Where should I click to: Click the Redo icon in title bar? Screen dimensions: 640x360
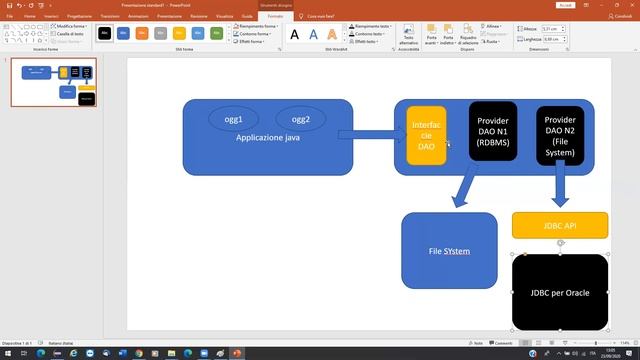(31, 5)
